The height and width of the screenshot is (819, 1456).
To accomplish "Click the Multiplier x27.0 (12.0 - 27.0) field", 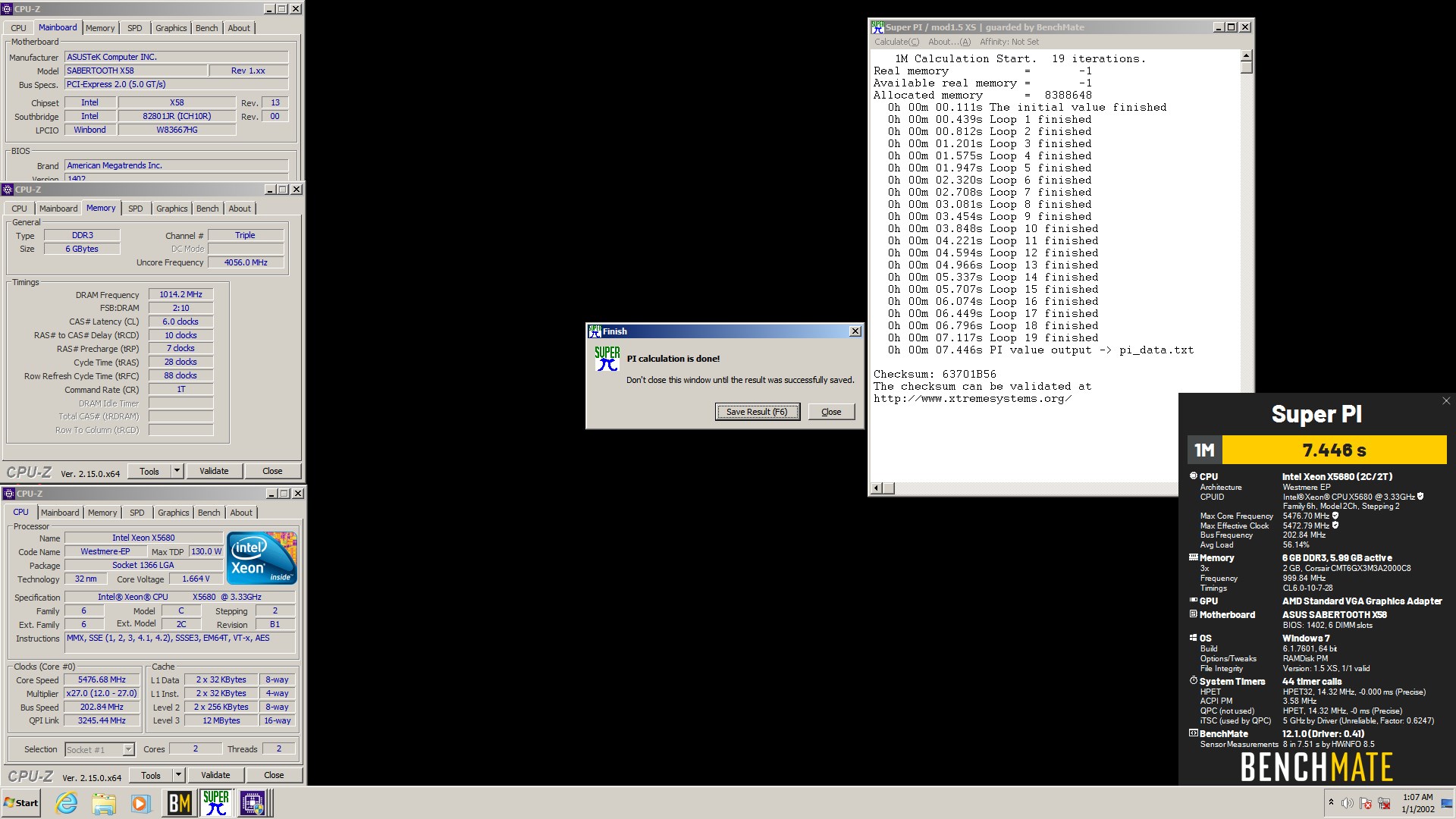I will pos(102,693).
